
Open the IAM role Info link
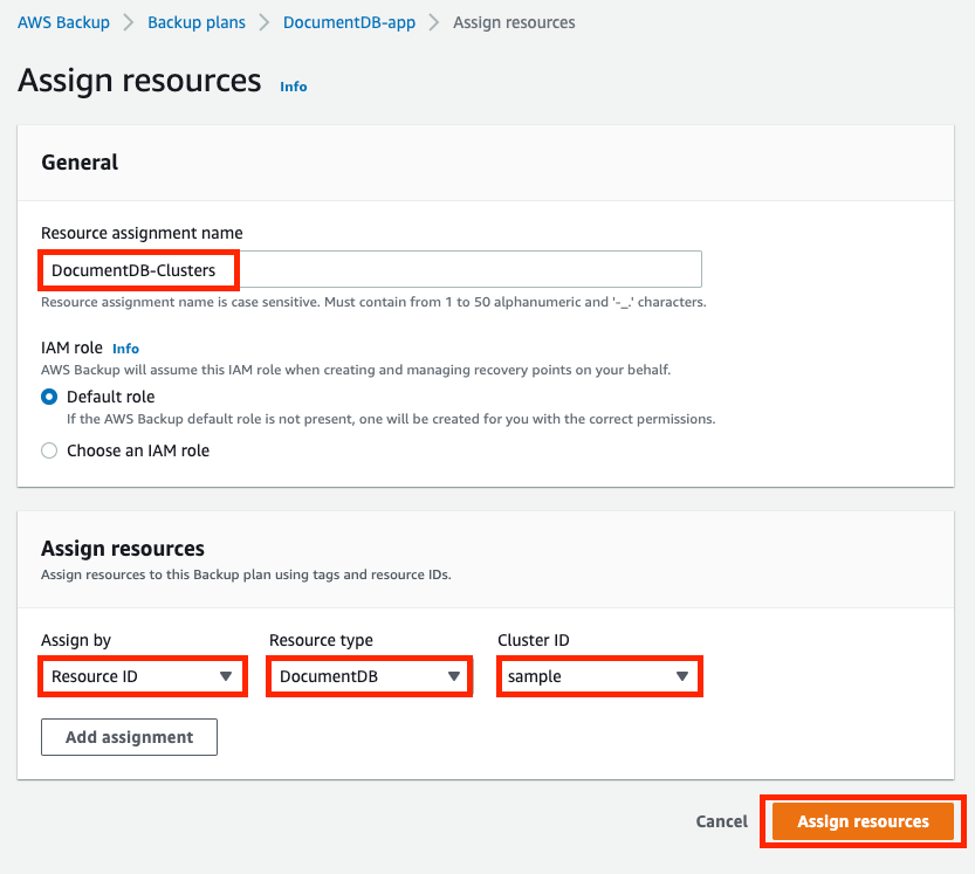(x=125, y=348)
